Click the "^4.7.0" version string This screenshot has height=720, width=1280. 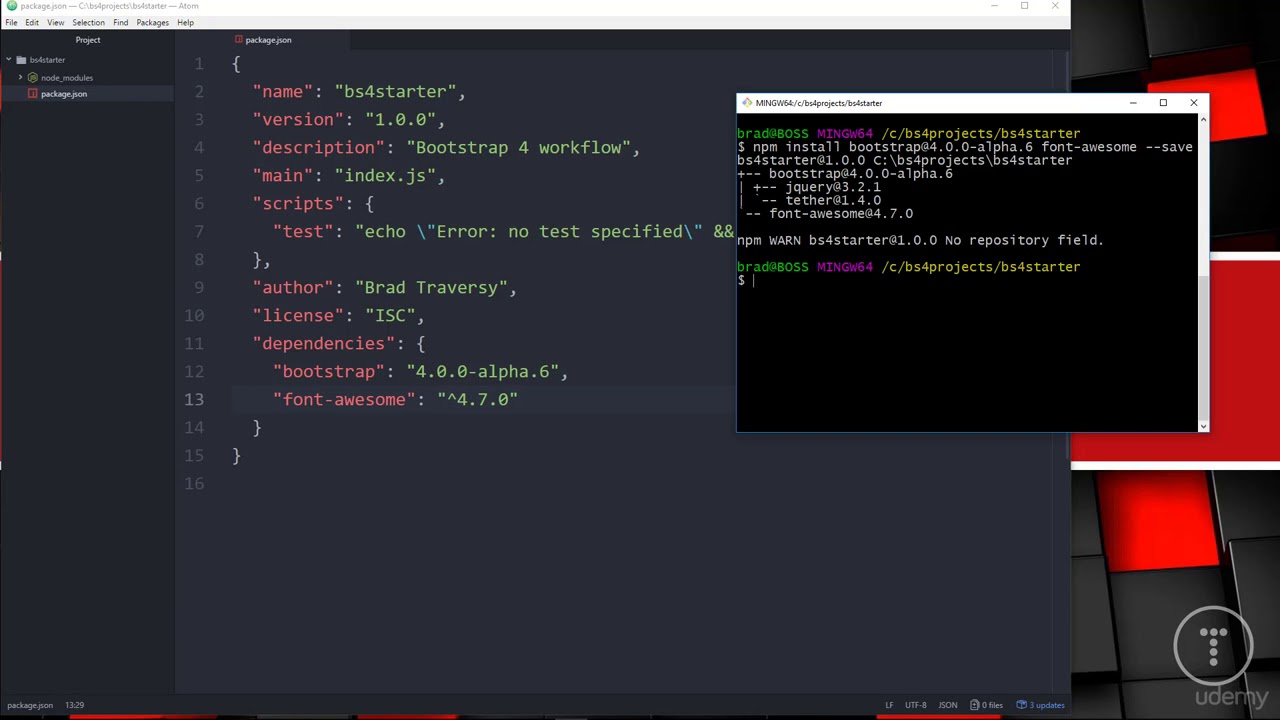point(477,399)
